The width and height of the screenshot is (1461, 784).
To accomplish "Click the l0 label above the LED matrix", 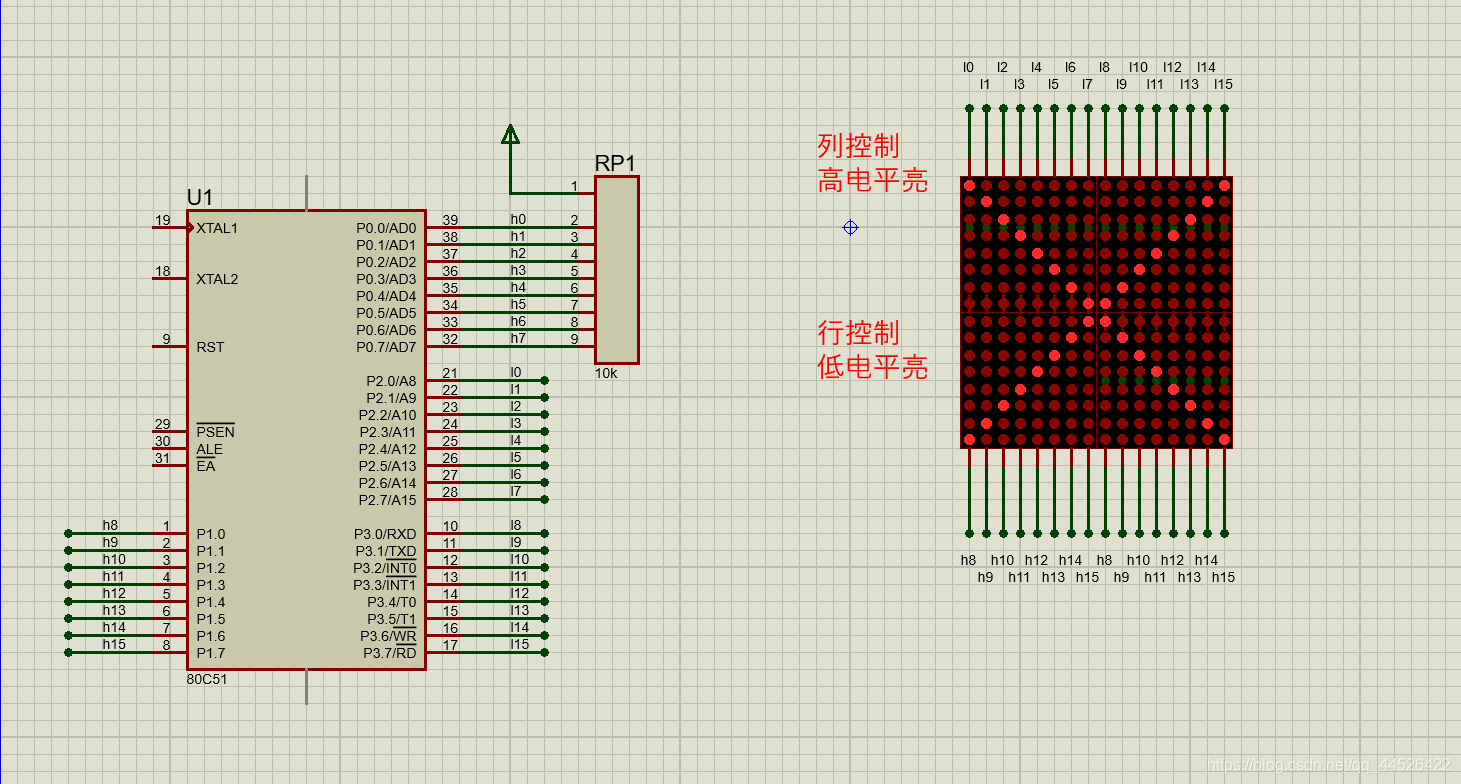I will click(x=968, y=67).
